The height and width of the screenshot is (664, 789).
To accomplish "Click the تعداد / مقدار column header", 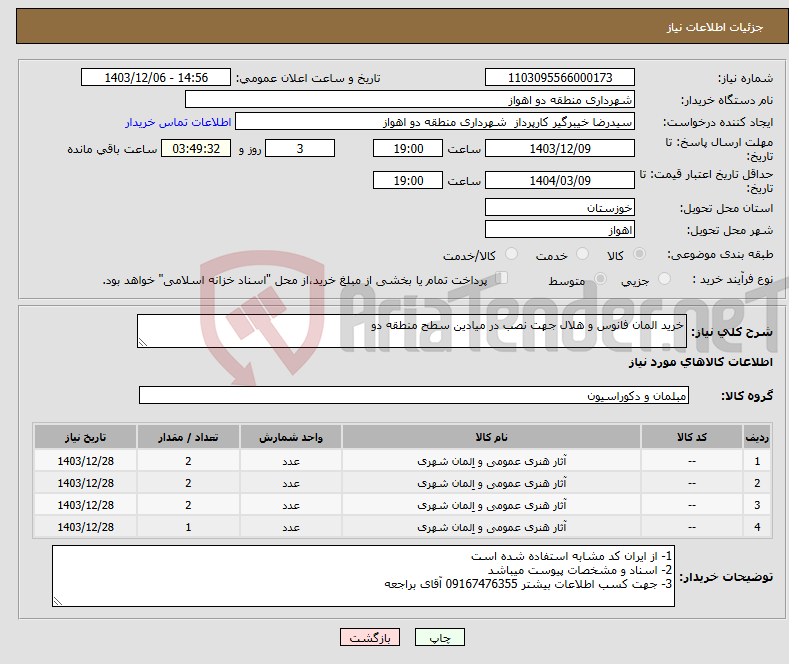I will tap(188, 437).
